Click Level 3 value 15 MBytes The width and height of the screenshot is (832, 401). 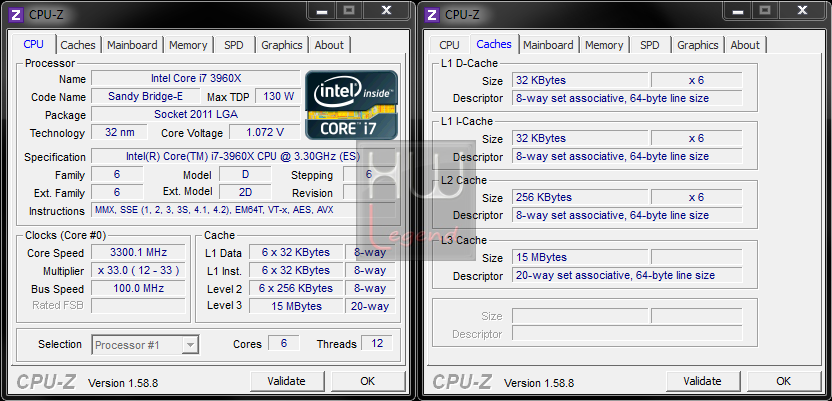296,306
